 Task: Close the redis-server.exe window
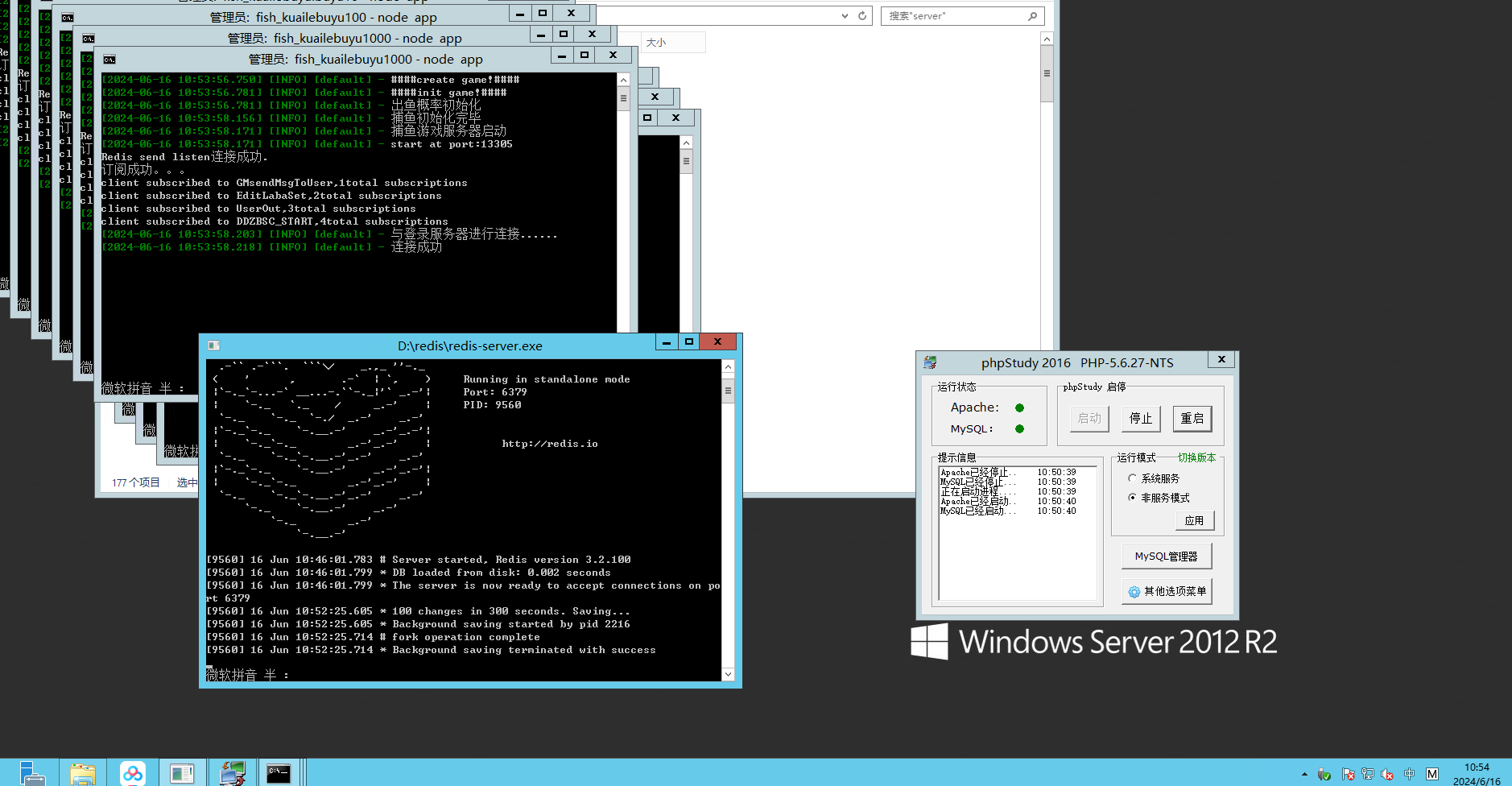717,342
